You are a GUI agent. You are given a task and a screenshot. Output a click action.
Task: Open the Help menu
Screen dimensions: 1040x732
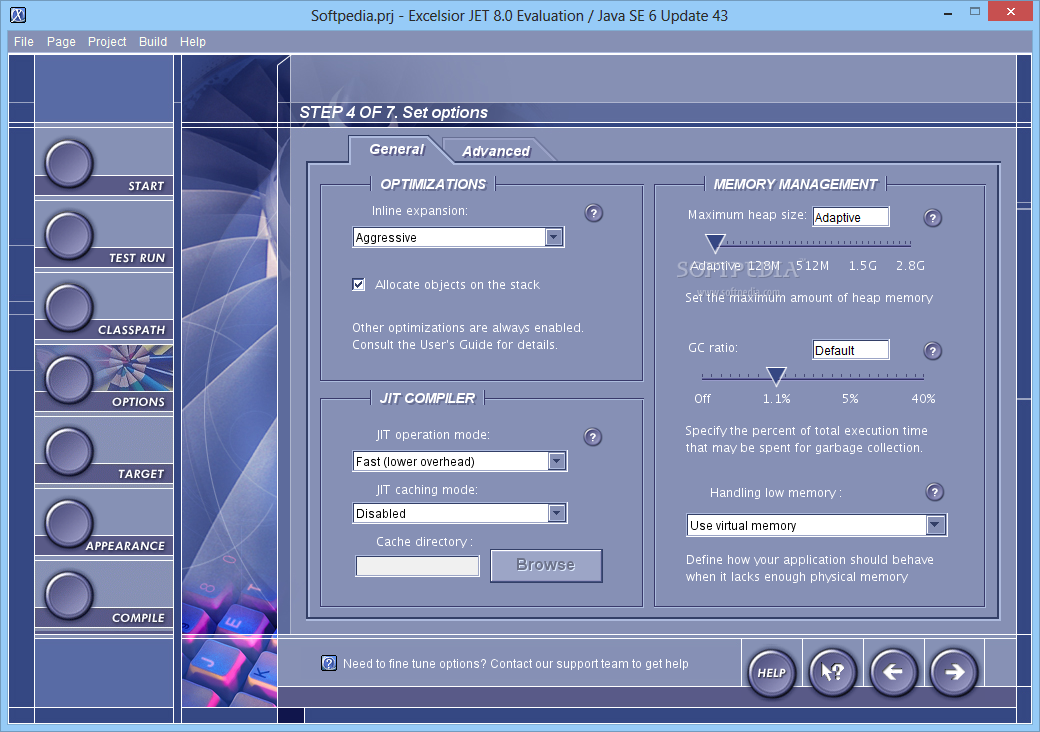click(192, 42)
